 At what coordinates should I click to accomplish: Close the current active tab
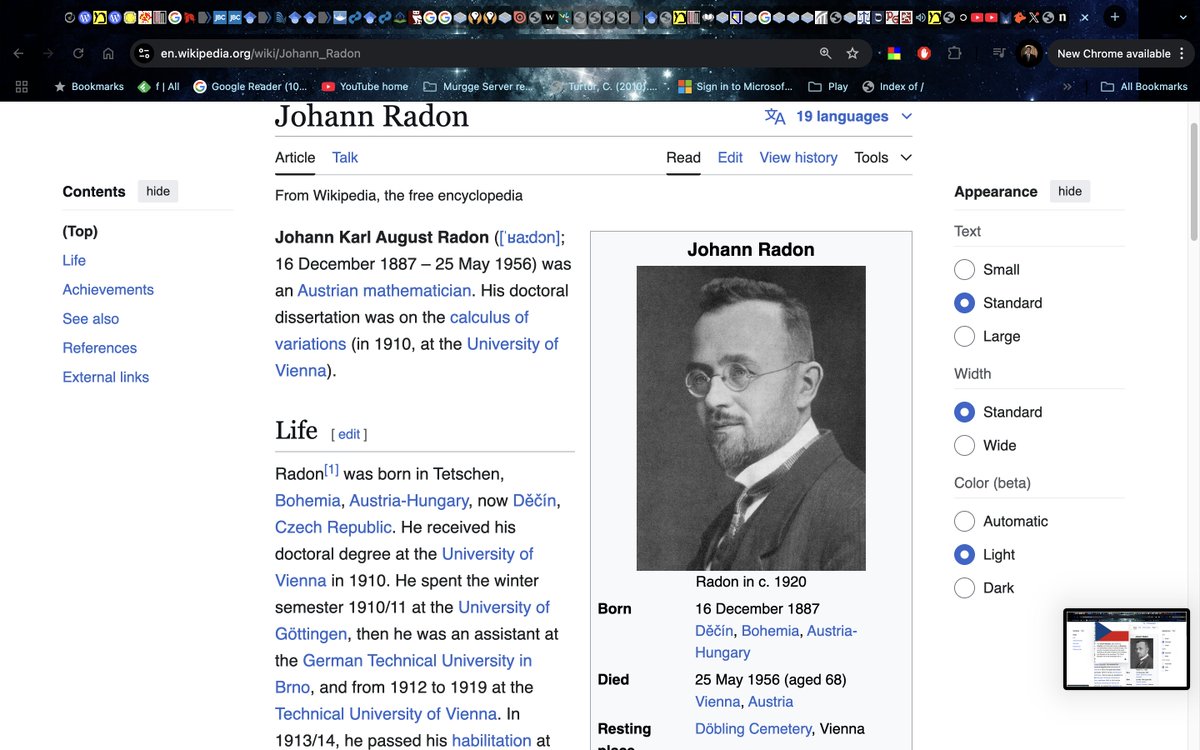pos(1084,17)
